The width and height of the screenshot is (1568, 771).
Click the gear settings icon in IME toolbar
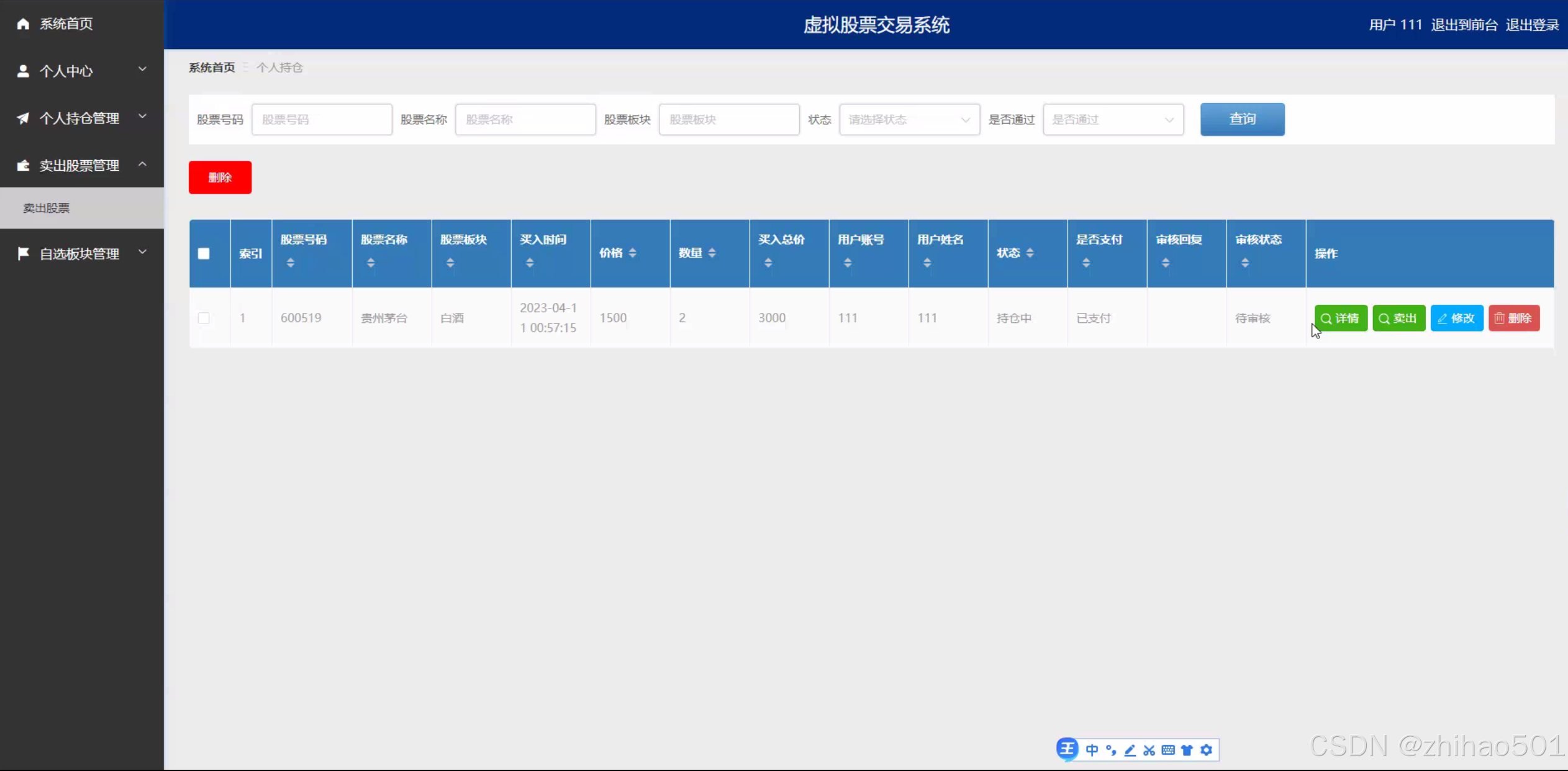(1206, 750)
